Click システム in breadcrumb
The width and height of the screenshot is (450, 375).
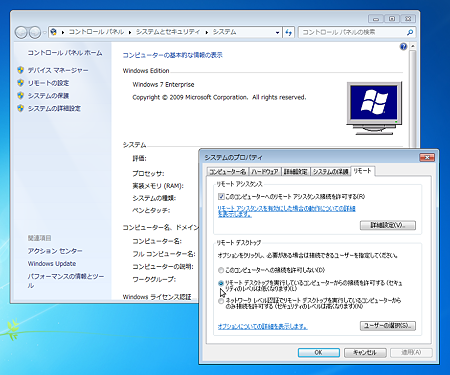coord(225,32)
